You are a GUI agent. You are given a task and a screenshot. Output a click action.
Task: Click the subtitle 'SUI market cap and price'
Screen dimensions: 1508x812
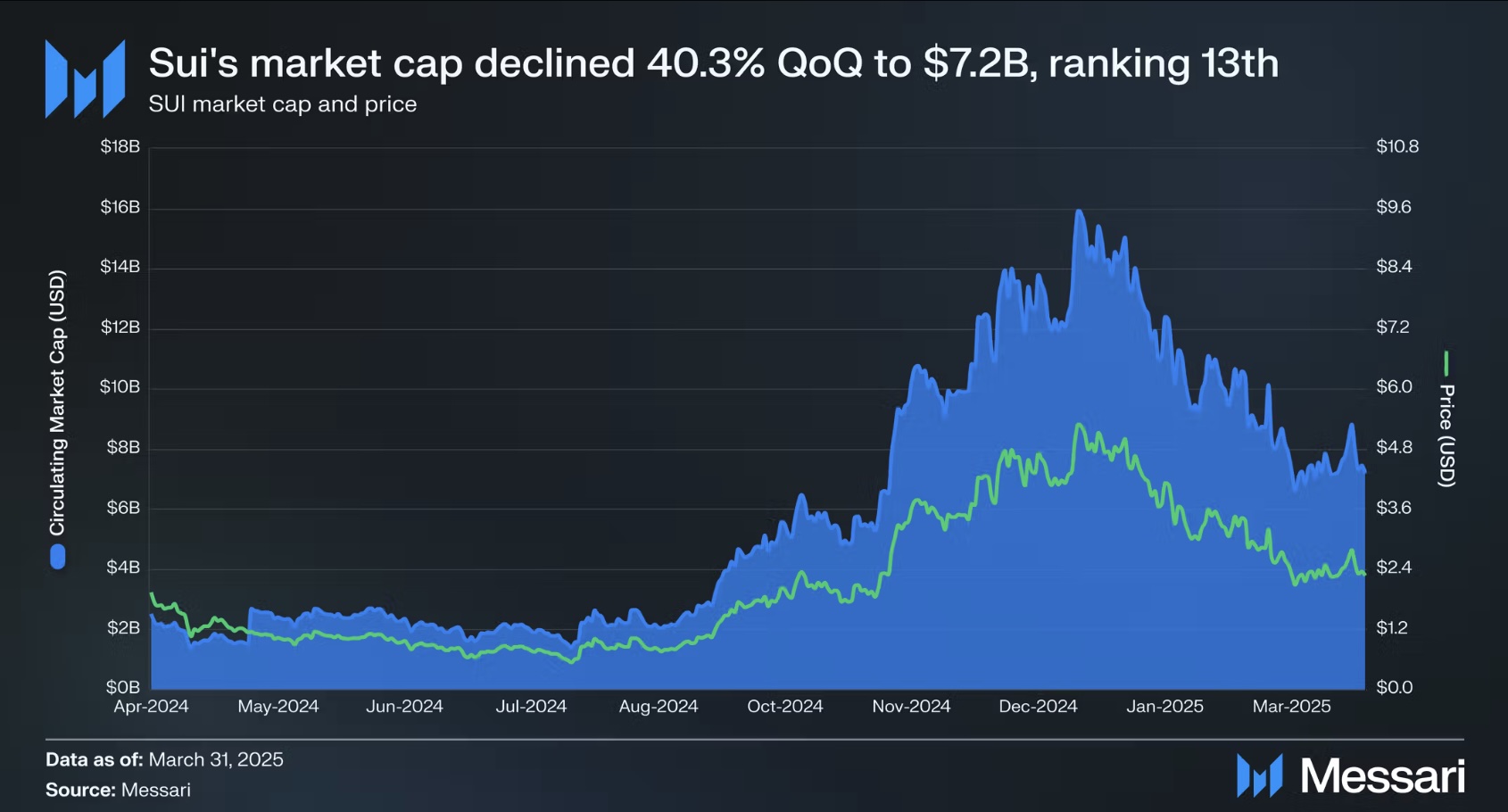coord(283,104)
